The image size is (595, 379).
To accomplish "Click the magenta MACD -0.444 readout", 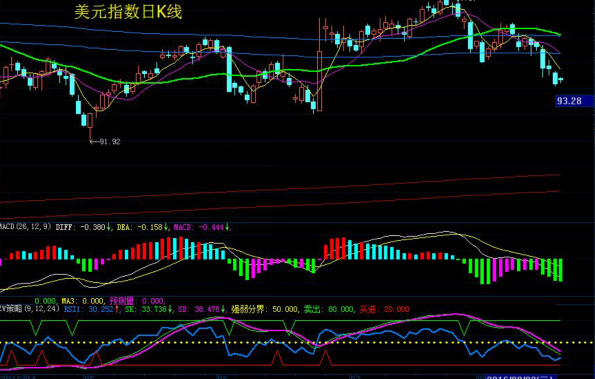I will [x=201, y=227].
